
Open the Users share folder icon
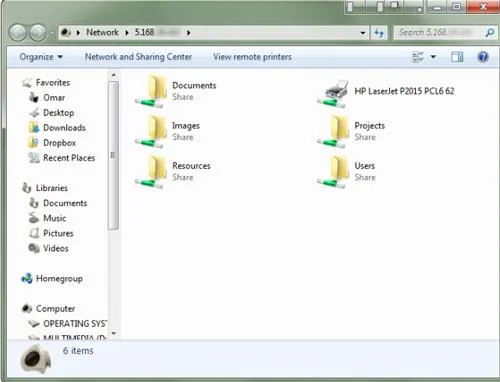[x=334, y=172]
